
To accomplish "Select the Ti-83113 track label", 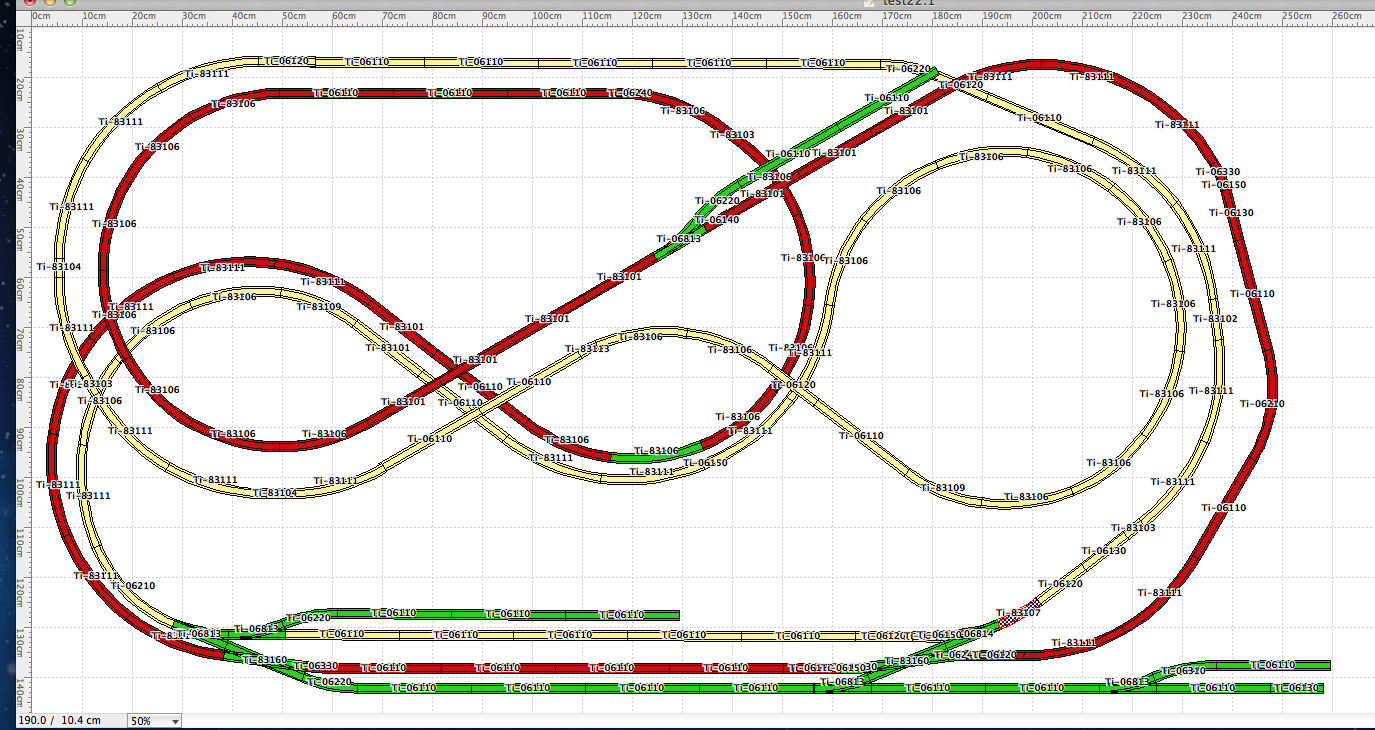I will 587,349.
